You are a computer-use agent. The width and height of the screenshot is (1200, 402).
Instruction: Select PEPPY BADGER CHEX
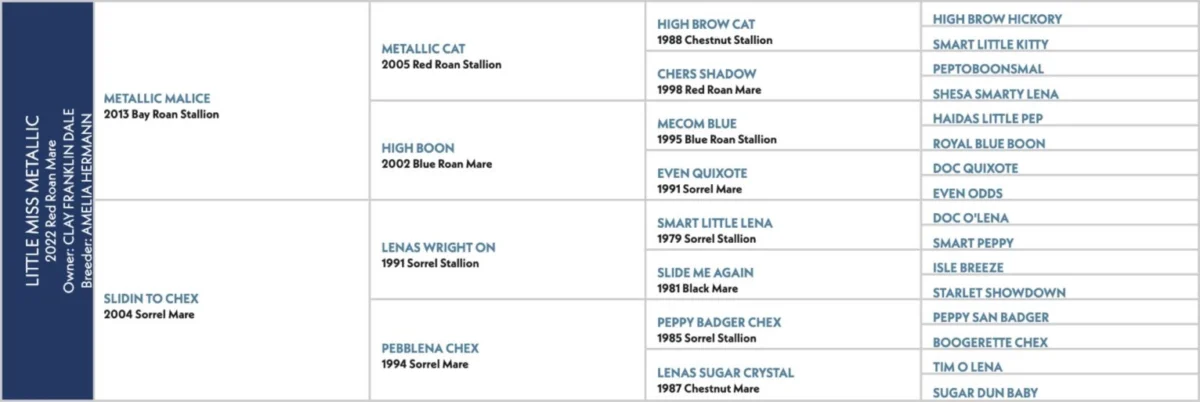(x=719, y=322)
